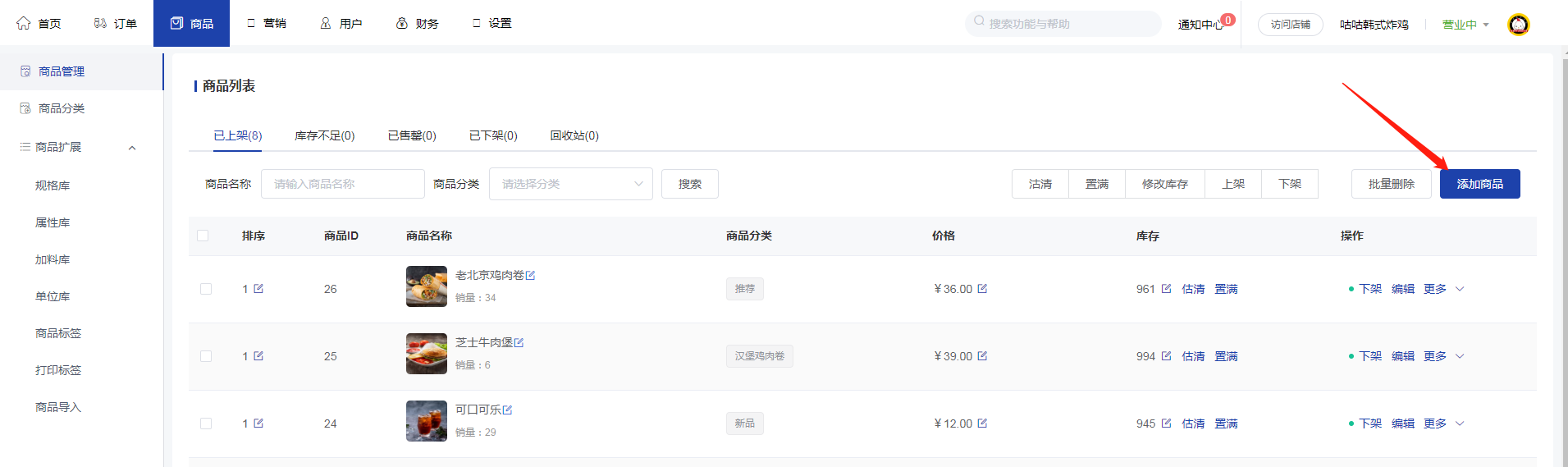Viewport: 1568px width, 467px height.
Task: Tick the select-all checkbox in table header
Action: click(203, 236)
